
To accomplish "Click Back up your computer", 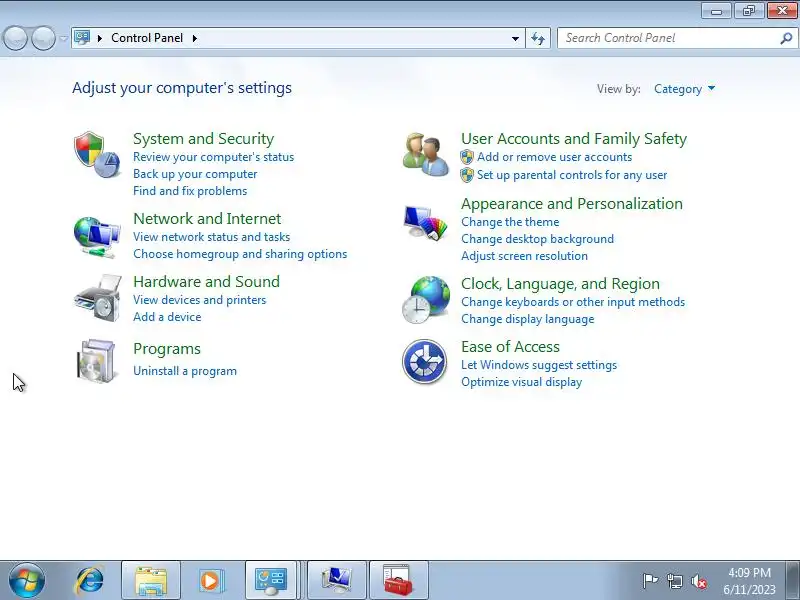I will pos(195,174).
